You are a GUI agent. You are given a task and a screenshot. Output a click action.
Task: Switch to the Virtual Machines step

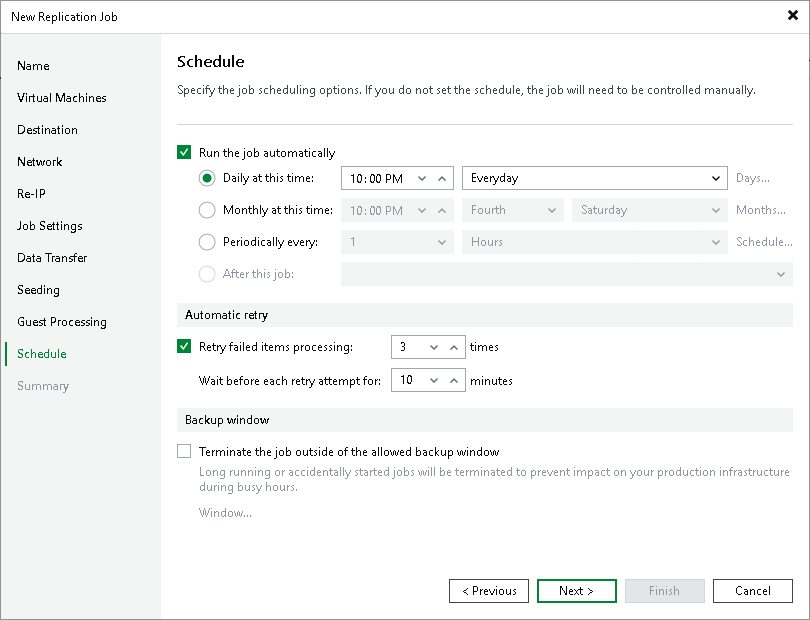(x=62, y=97)
